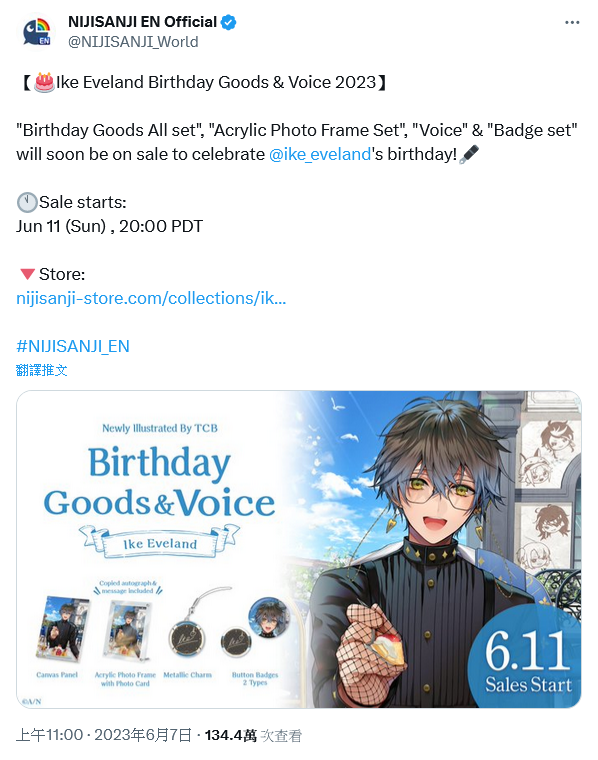Click the @NIJISANJI_World handle
Screen dimensions: 598x760
pos(133,42)
